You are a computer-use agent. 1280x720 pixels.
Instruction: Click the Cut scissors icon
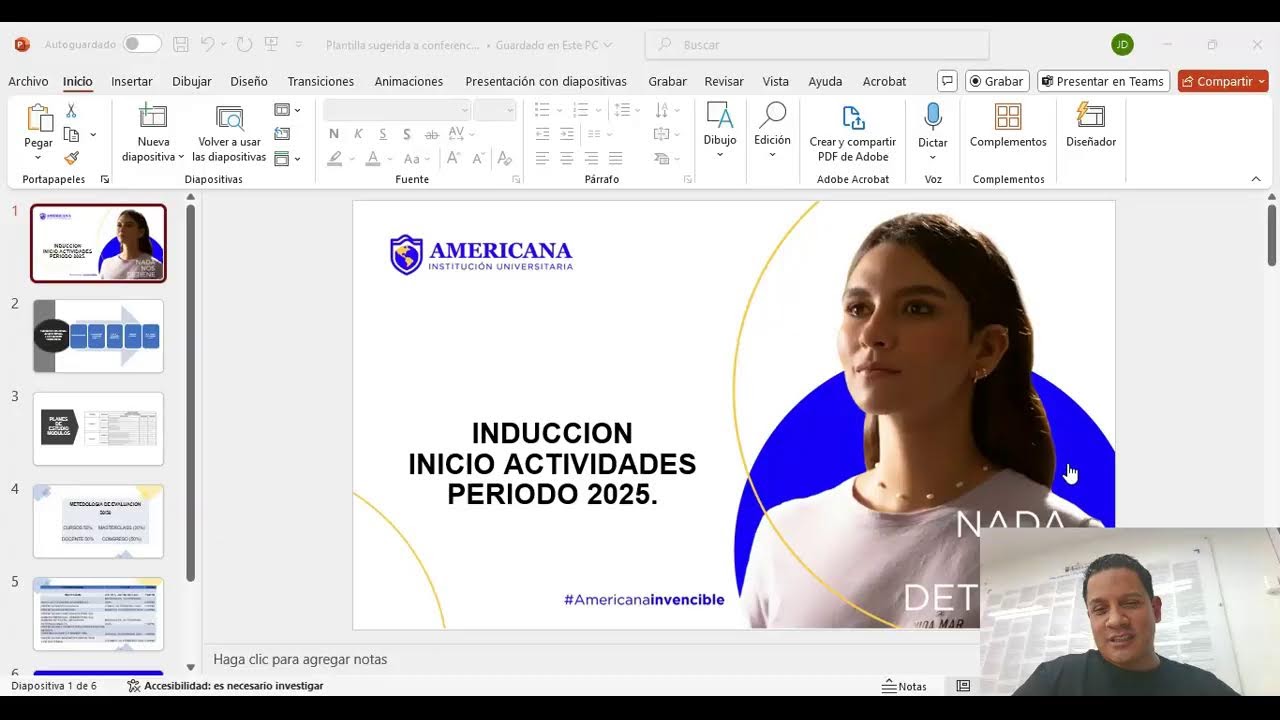pyautogui.click(x=71, y=110)
